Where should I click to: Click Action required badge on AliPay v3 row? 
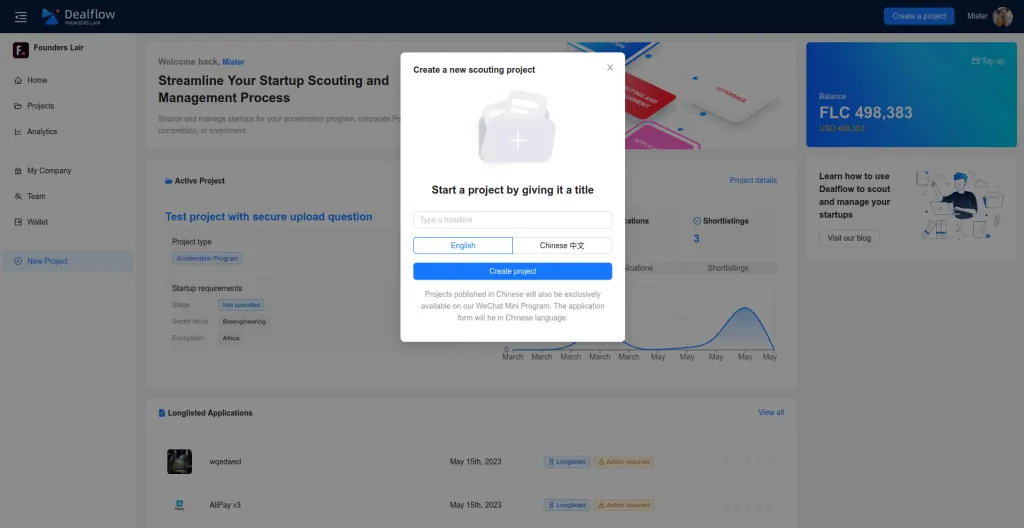(x=624, y=505)
